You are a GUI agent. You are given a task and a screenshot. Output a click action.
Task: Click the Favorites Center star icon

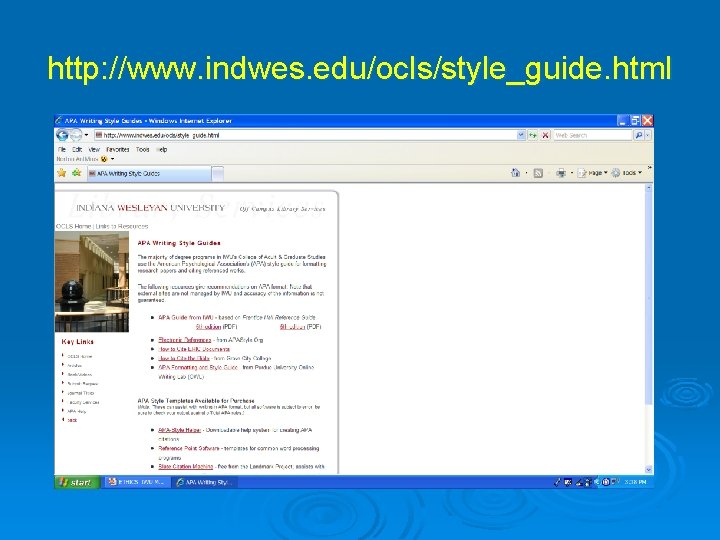pos(62,173)
